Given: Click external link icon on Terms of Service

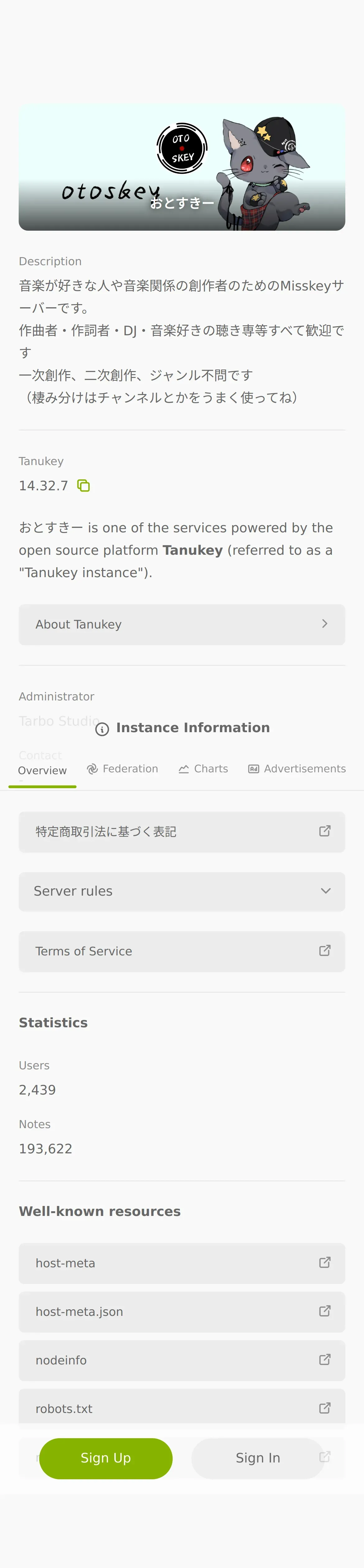Looking at the screenshot, I should [325, 950].
